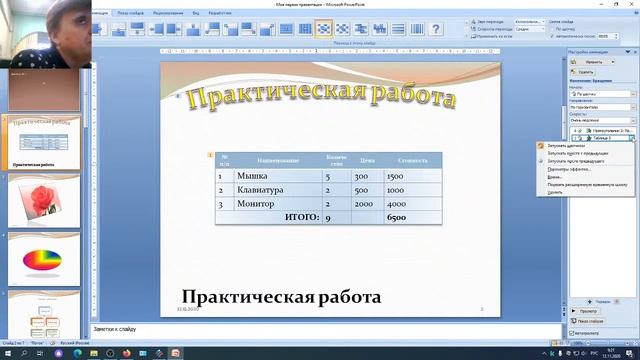Apply the comb vertical transition icon
Screen dimensions: 640x360
coord(380,29)
